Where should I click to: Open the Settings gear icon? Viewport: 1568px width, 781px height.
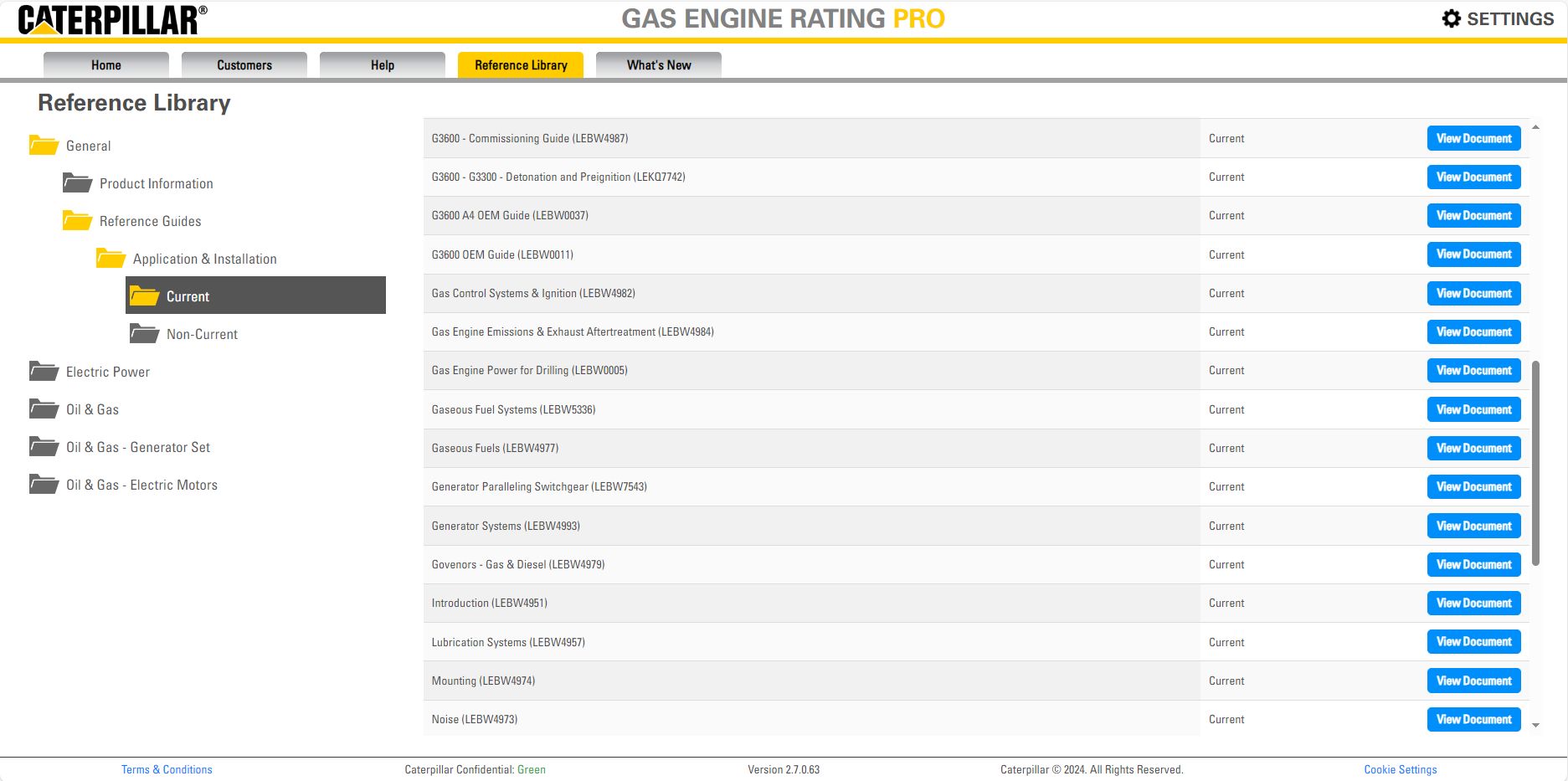point(1451,18)
